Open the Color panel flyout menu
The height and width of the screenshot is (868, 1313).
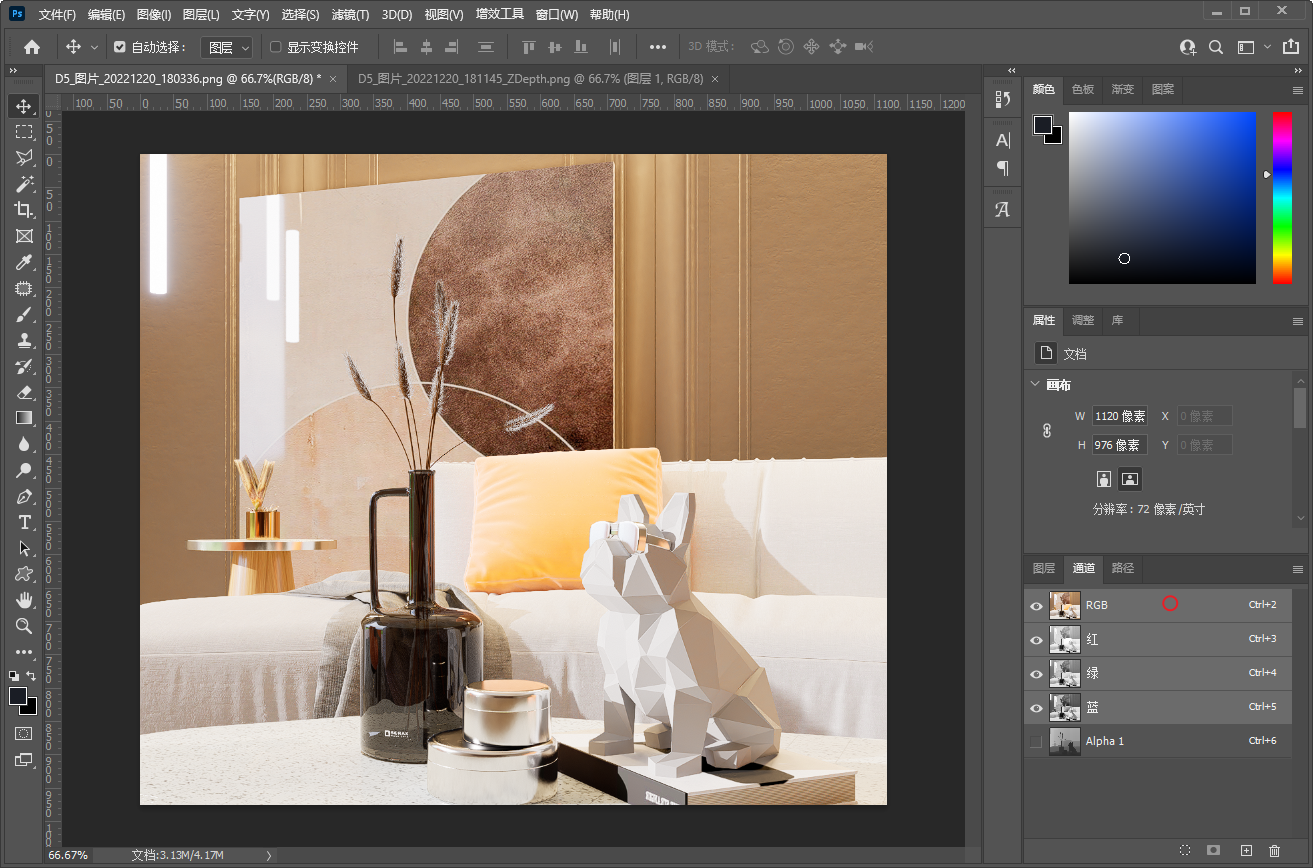[x=1298, y=90]
